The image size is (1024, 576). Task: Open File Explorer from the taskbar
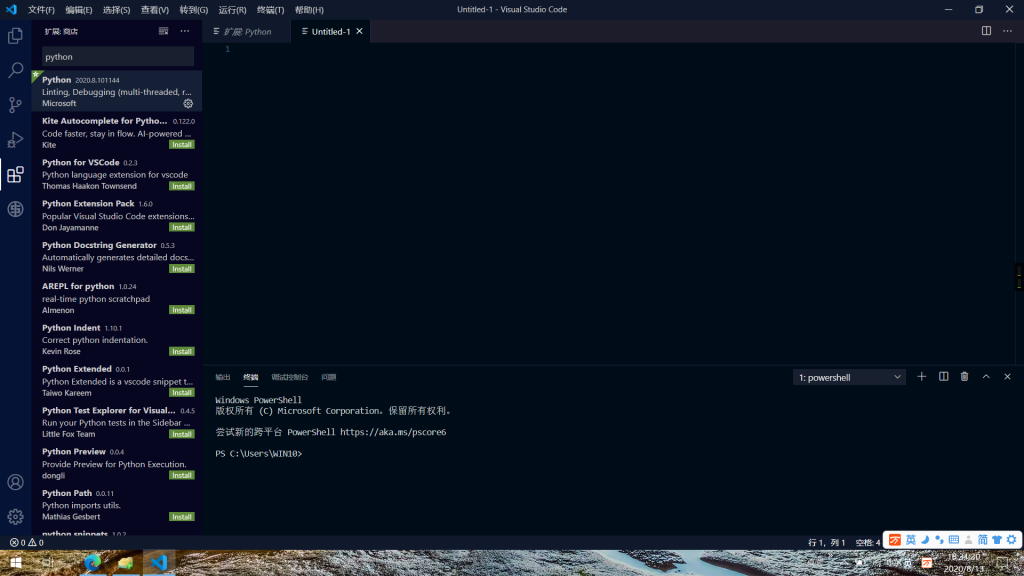[125, 562]
